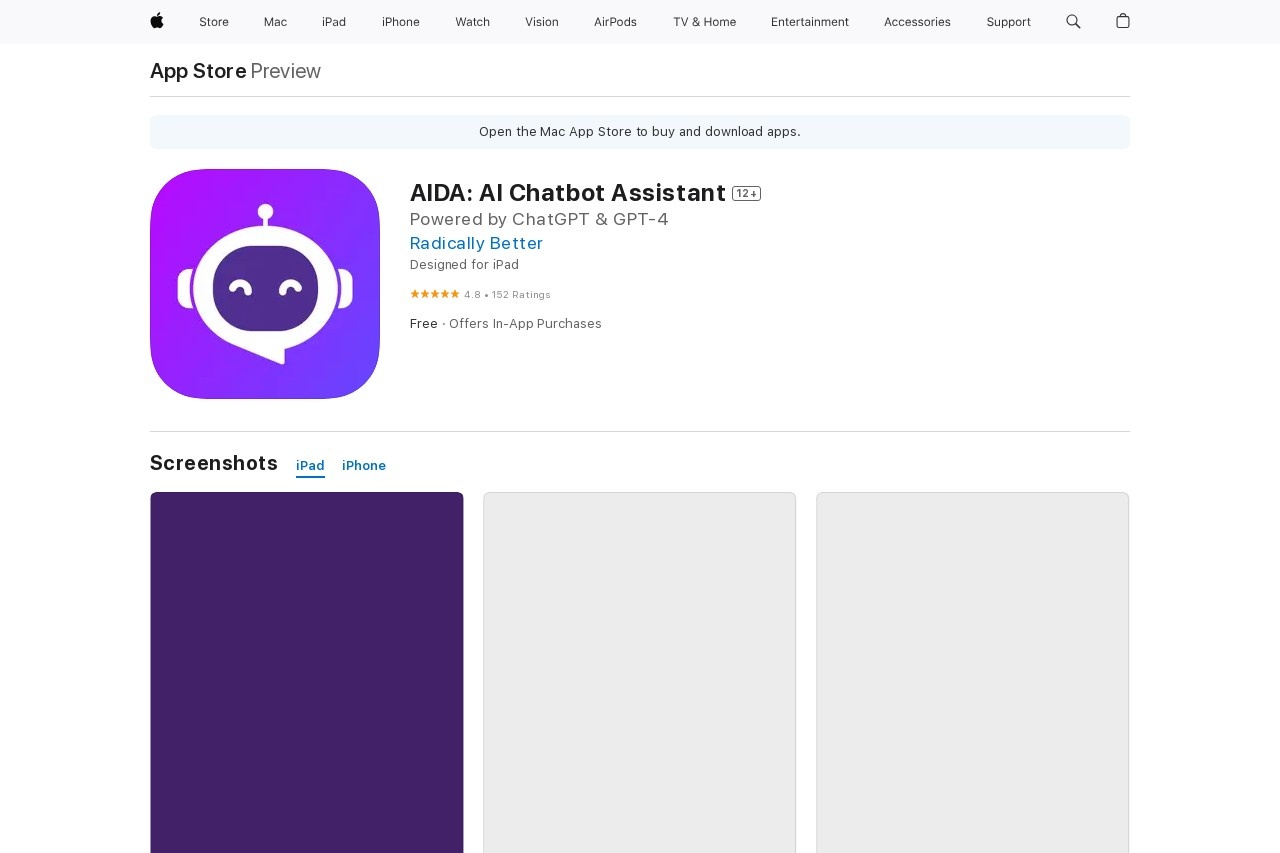Click the AIDA: AI Chatbot Assistant title
1280x853 pixels.
pos(568,193)
